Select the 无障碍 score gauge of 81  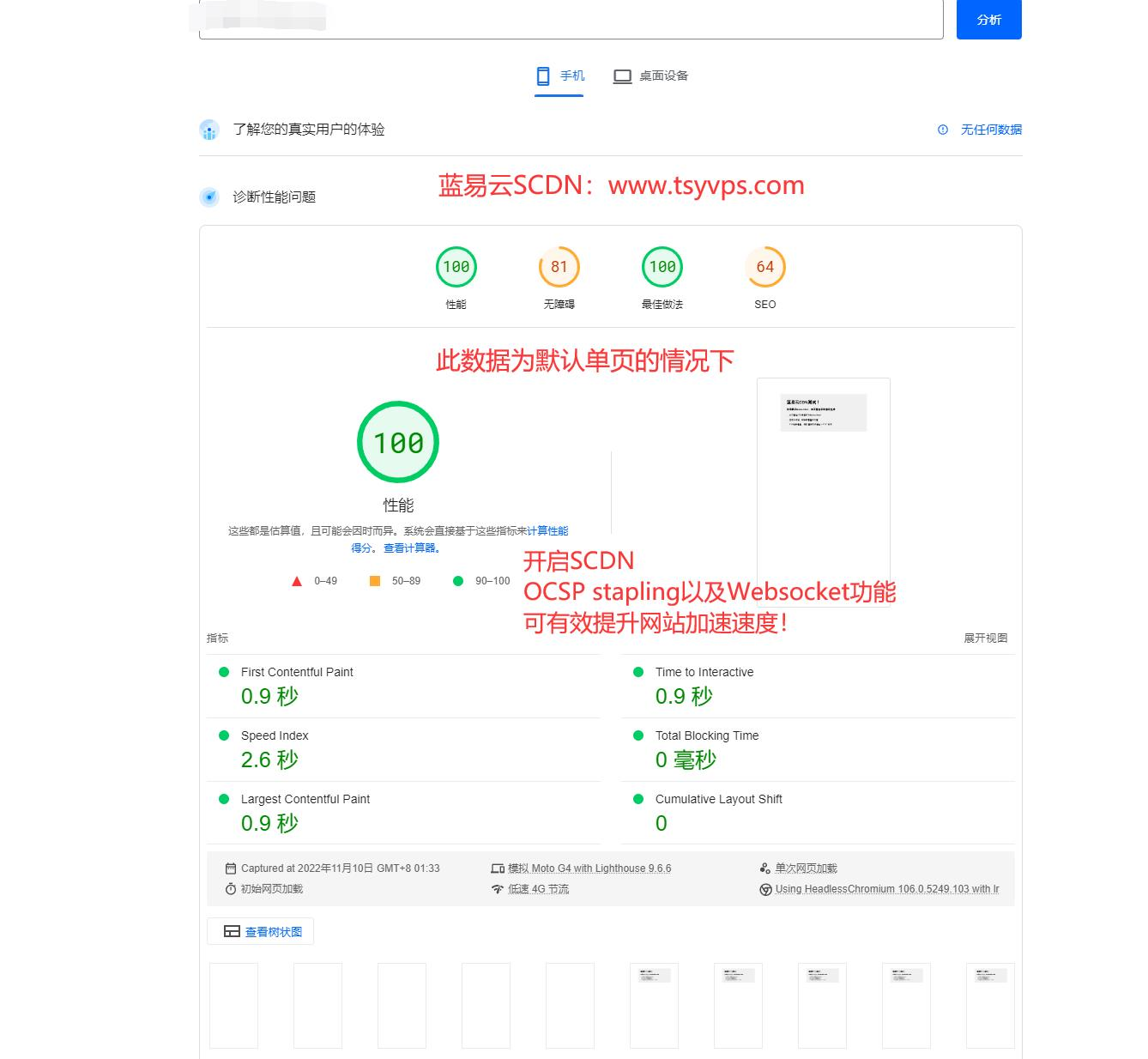coord(559,267)
